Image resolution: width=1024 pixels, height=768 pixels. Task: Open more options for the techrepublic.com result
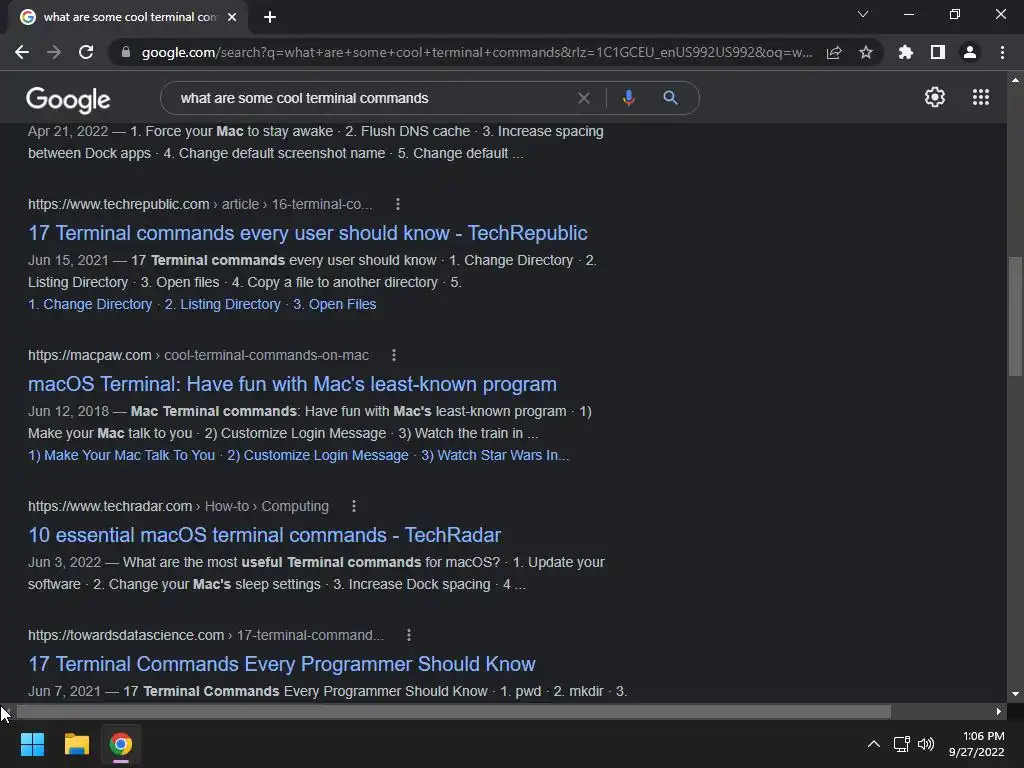(398, 204)
